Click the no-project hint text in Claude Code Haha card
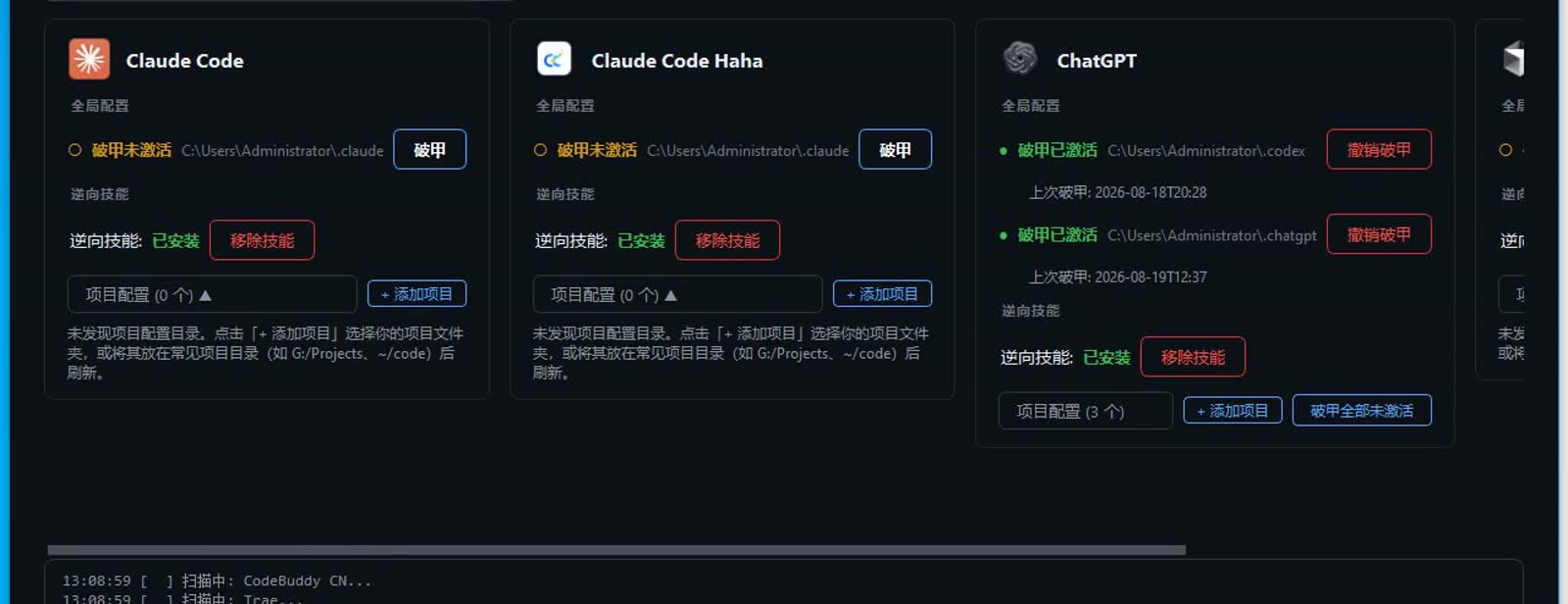This screenshot has height=604, width=1568. pyautogui.click(x=730, y=353)
